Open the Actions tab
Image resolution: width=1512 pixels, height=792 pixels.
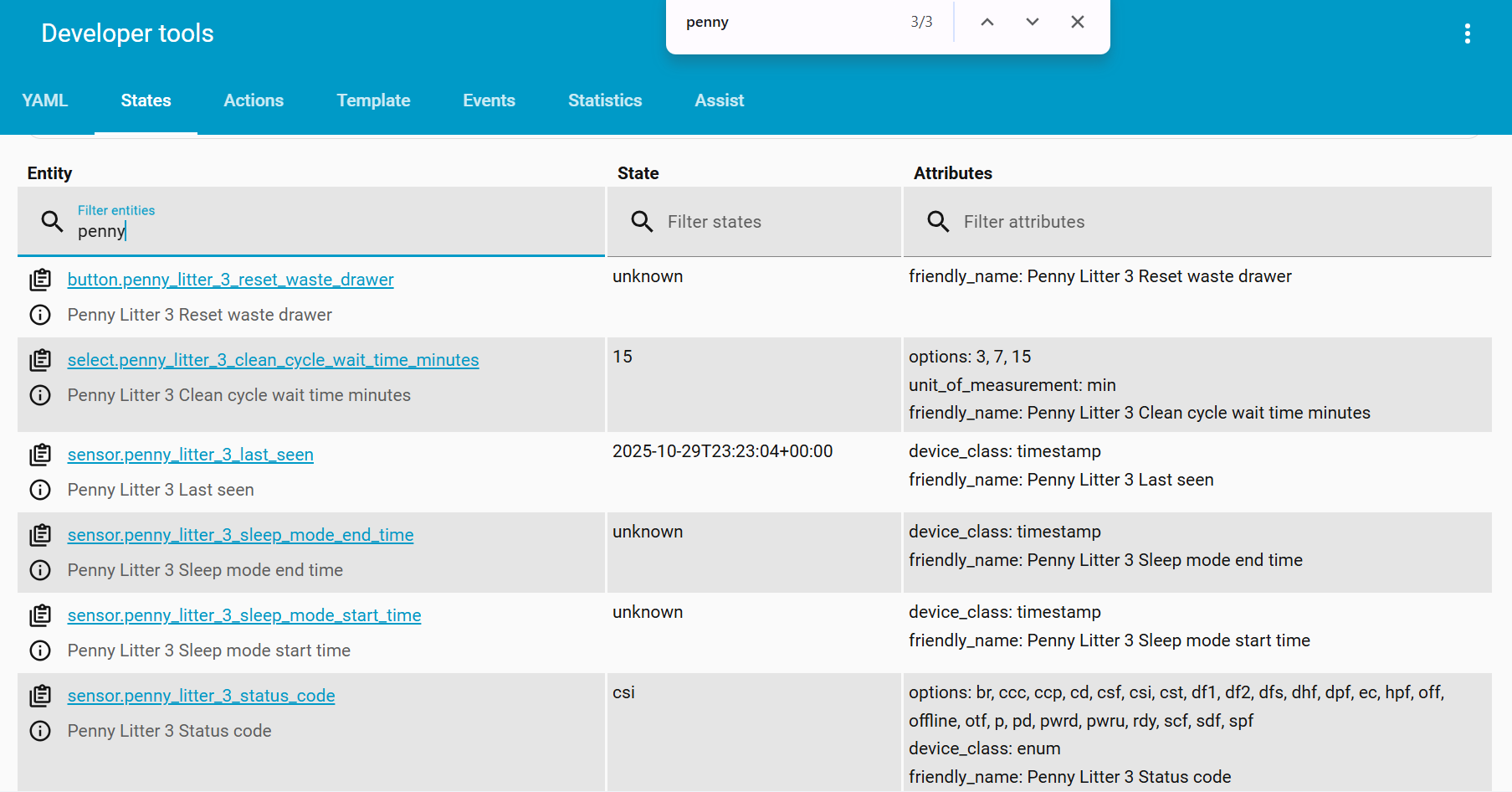point(254,100)
